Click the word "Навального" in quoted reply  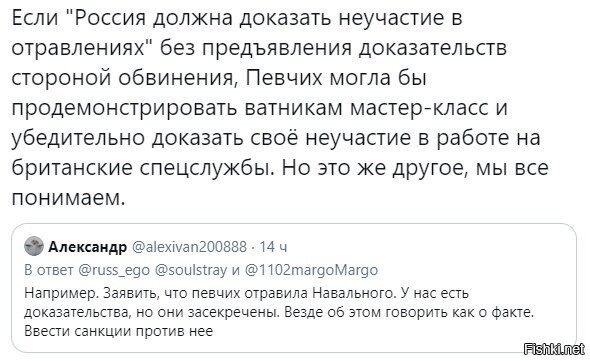(354, 293)
